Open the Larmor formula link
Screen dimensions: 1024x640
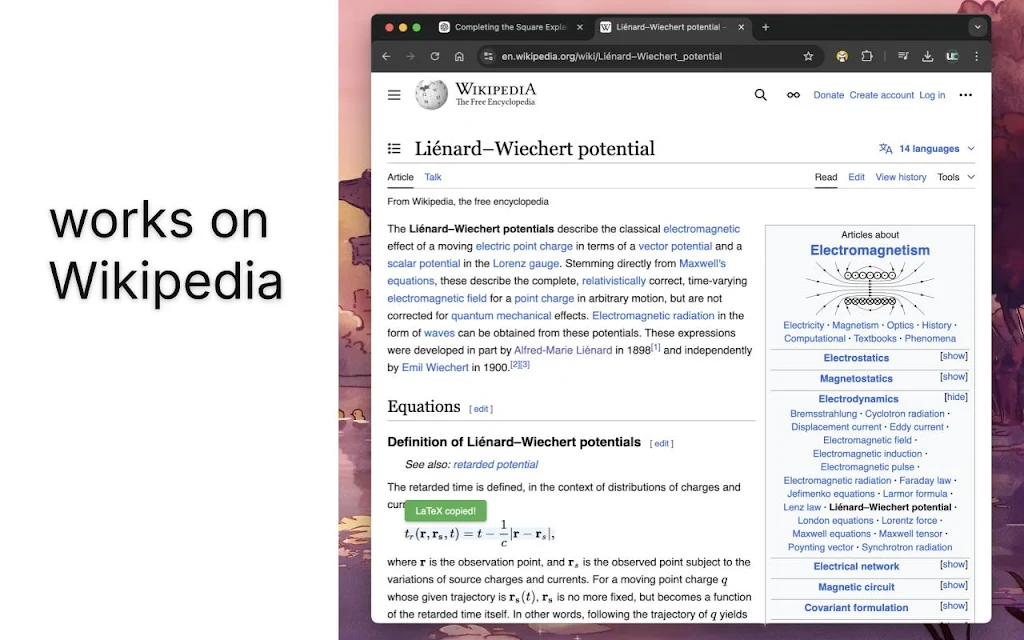[915, 494]
